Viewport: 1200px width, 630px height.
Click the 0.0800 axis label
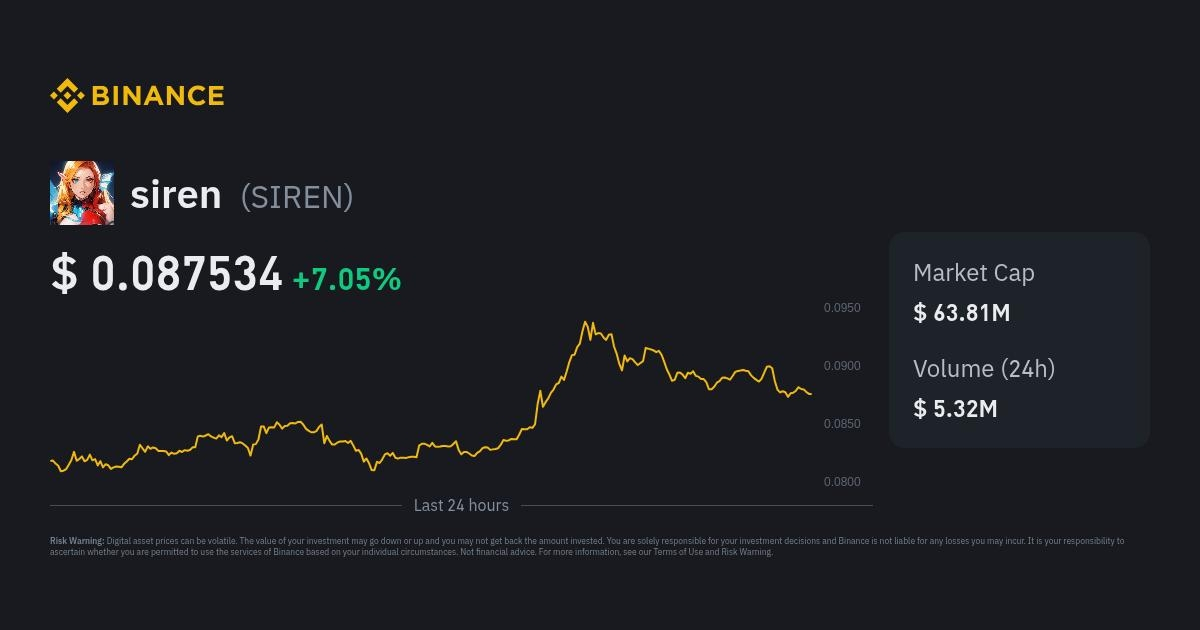[x=842, y=482]
